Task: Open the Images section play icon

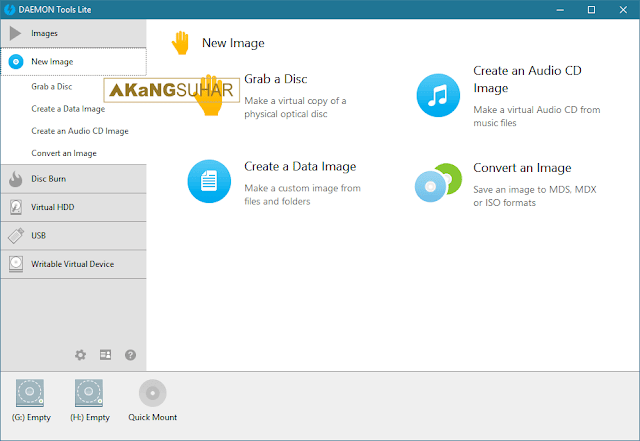Action: click(x=16, y=33)
